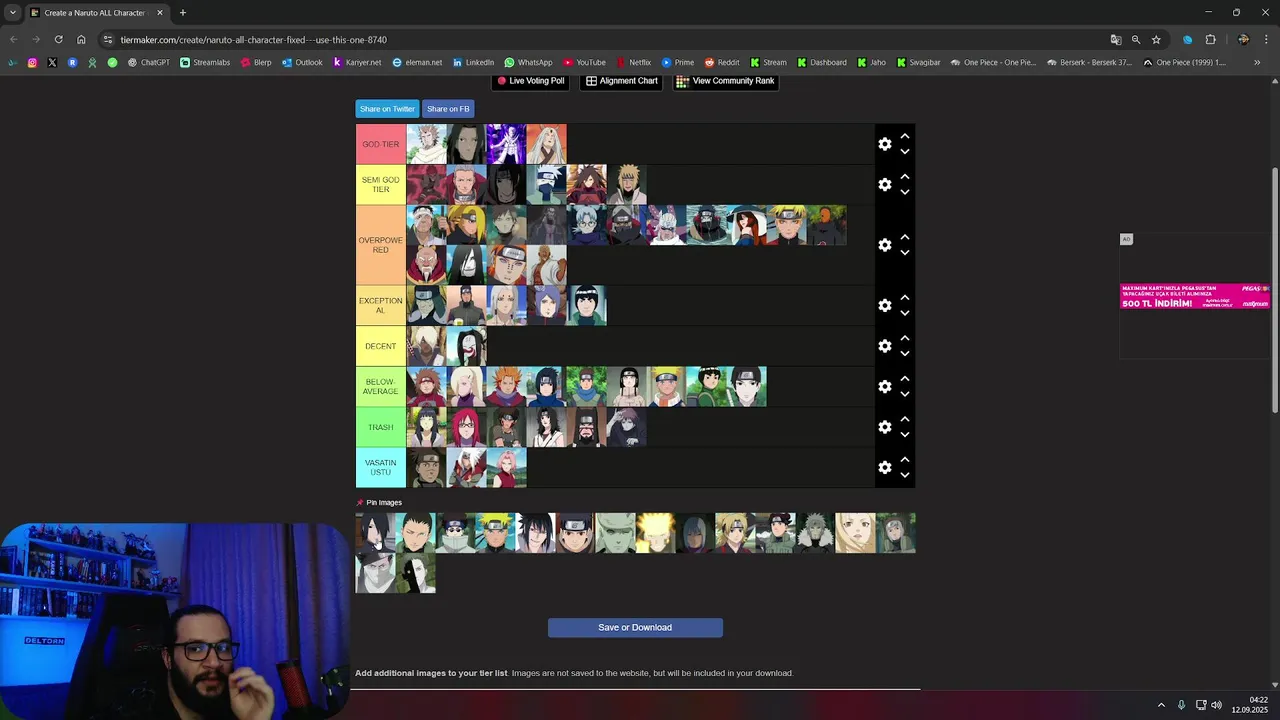This screenshot has width=1280, height=720.
Task: Open Reddit bookmark
Action: (x=722, y=62)
